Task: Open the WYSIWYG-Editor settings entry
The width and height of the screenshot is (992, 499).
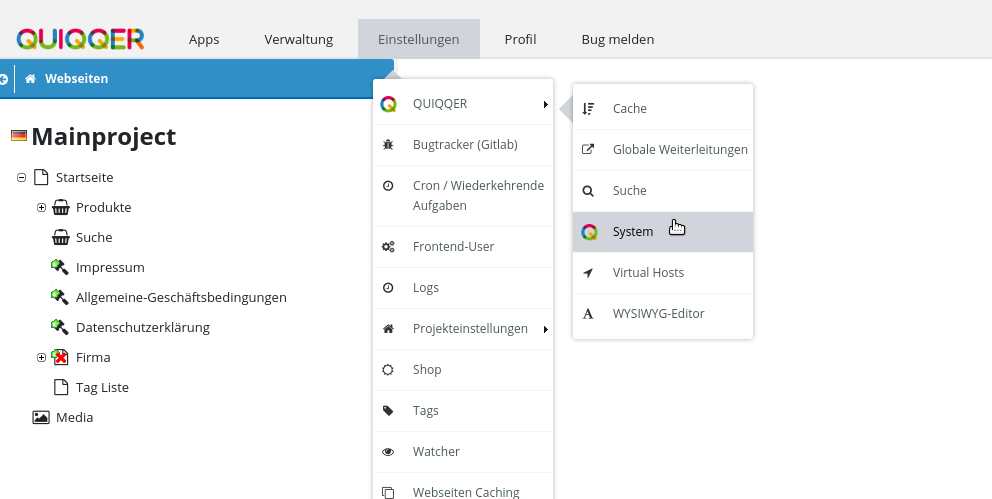Action: click(658, 314)
